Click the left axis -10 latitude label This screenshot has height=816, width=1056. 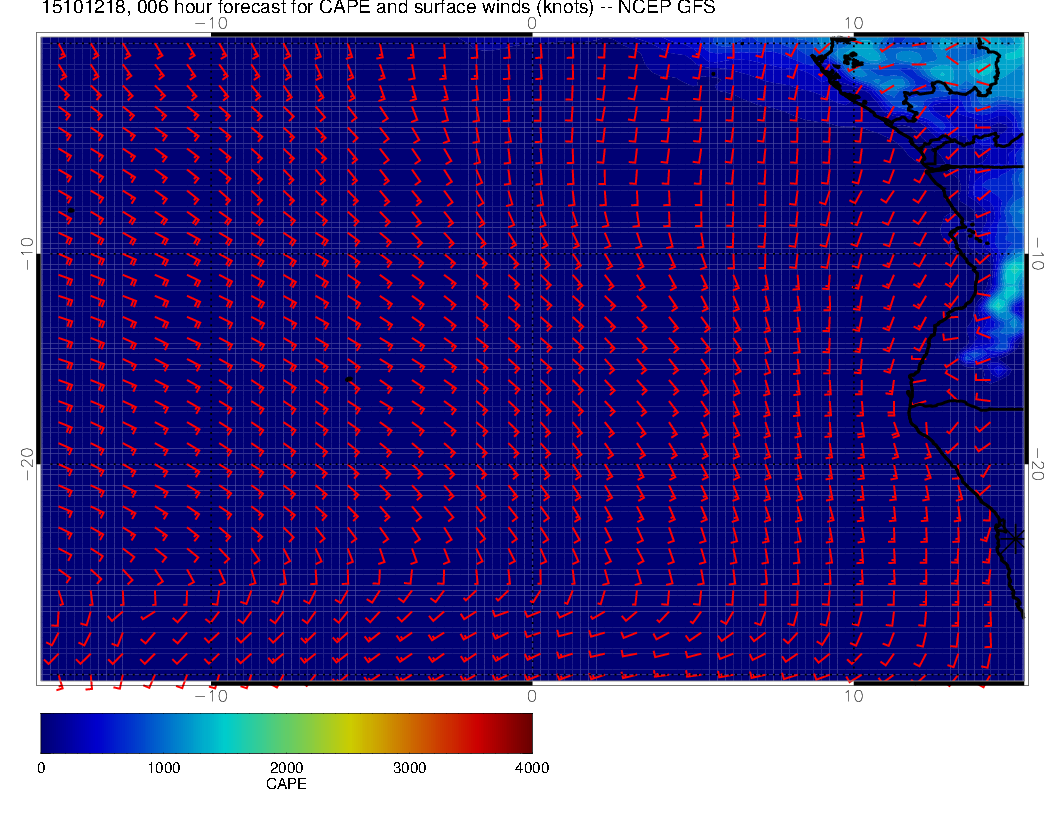click(x=24, y=252)
